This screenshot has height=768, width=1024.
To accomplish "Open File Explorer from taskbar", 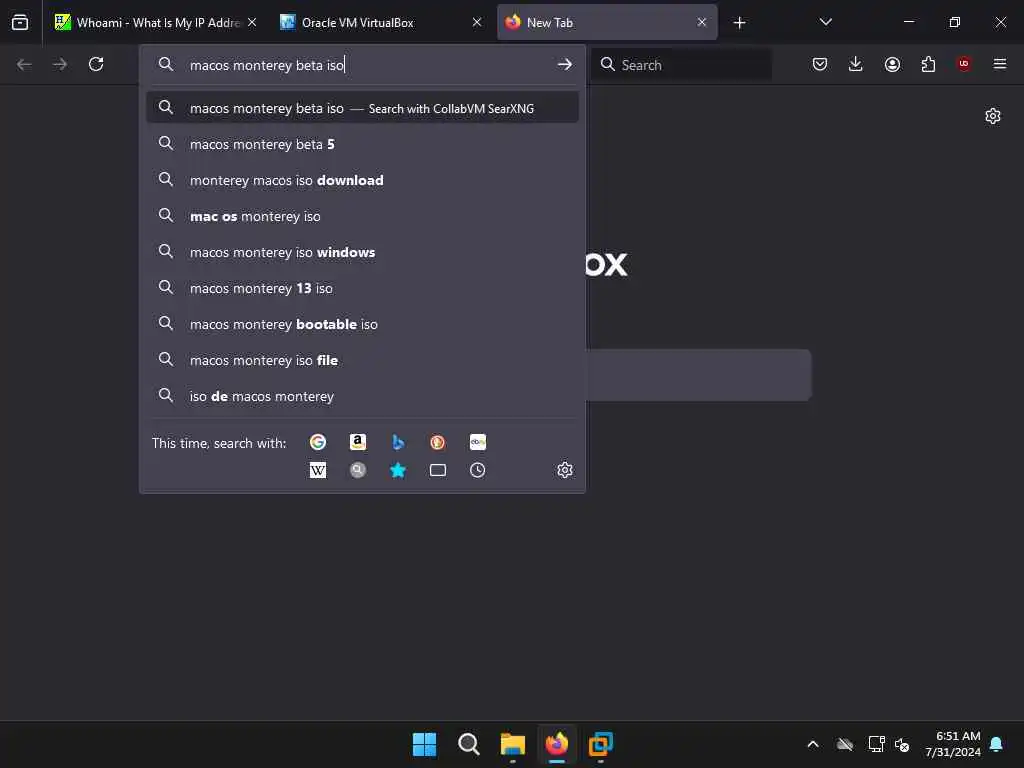I will 513,744.
